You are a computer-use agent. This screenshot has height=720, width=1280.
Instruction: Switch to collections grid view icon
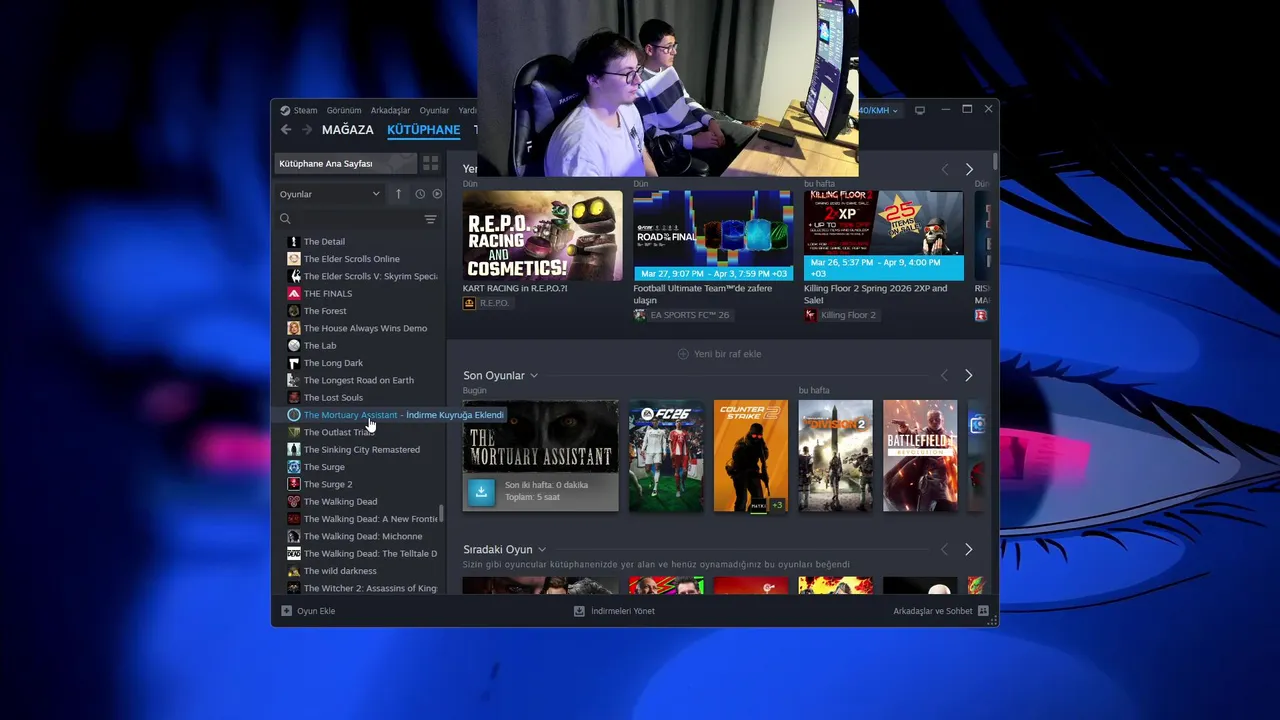(430, 163)
